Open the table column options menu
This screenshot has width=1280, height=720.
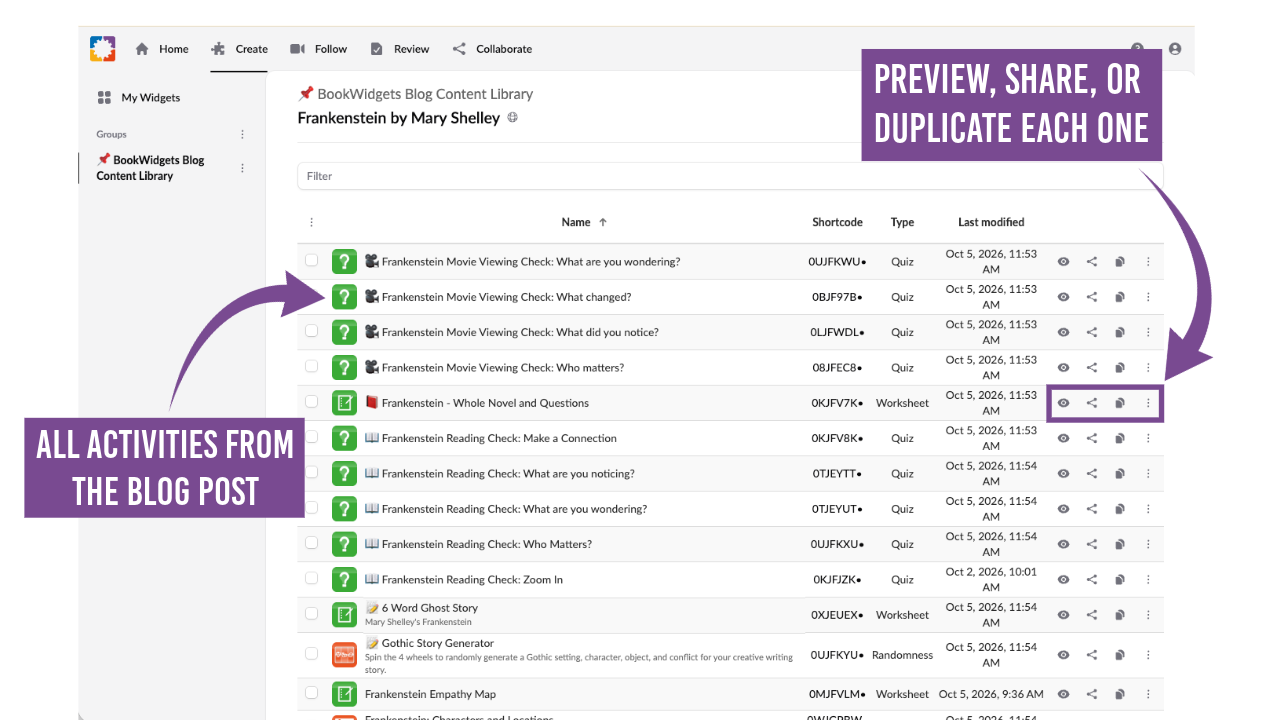click(311, 222)
